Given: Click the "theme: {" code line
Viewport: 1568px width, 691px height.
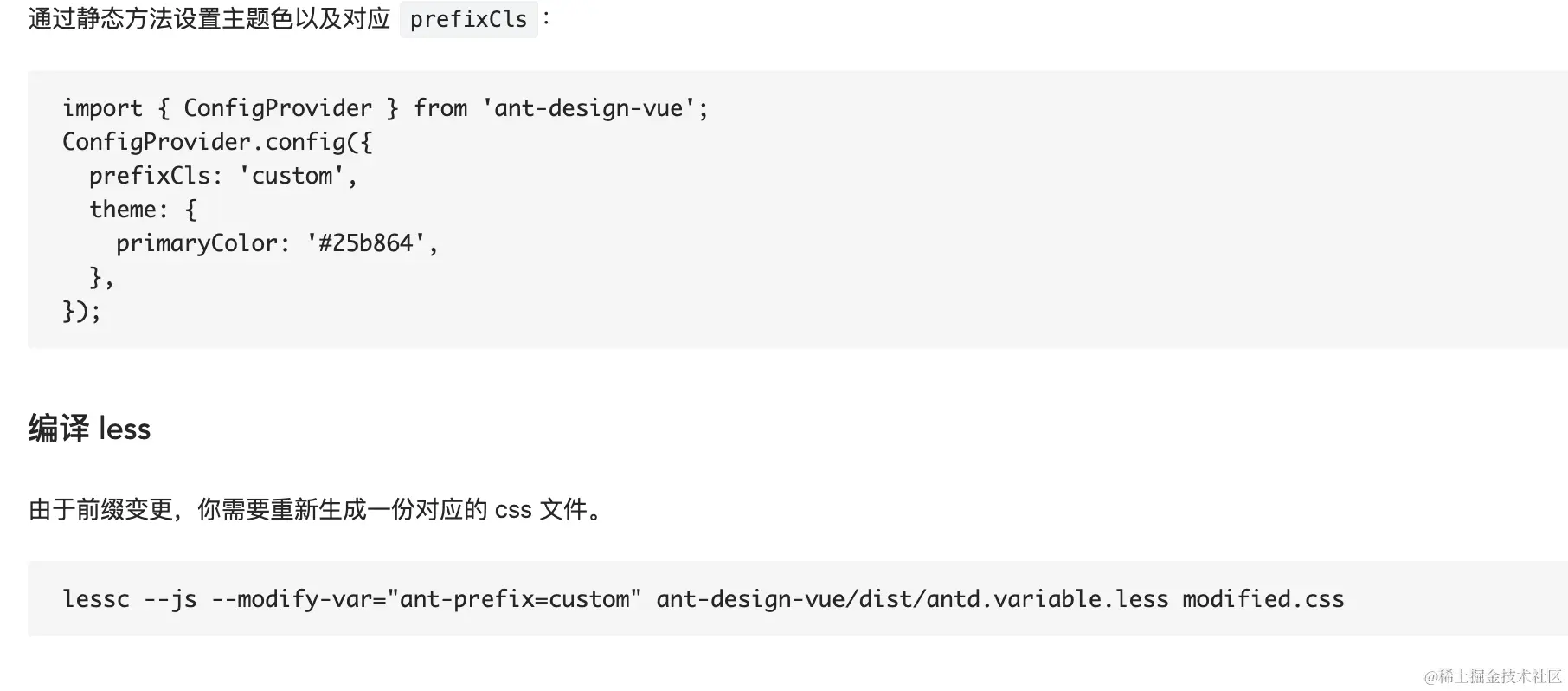Looking at the screenshot, I should coord(143,210).
